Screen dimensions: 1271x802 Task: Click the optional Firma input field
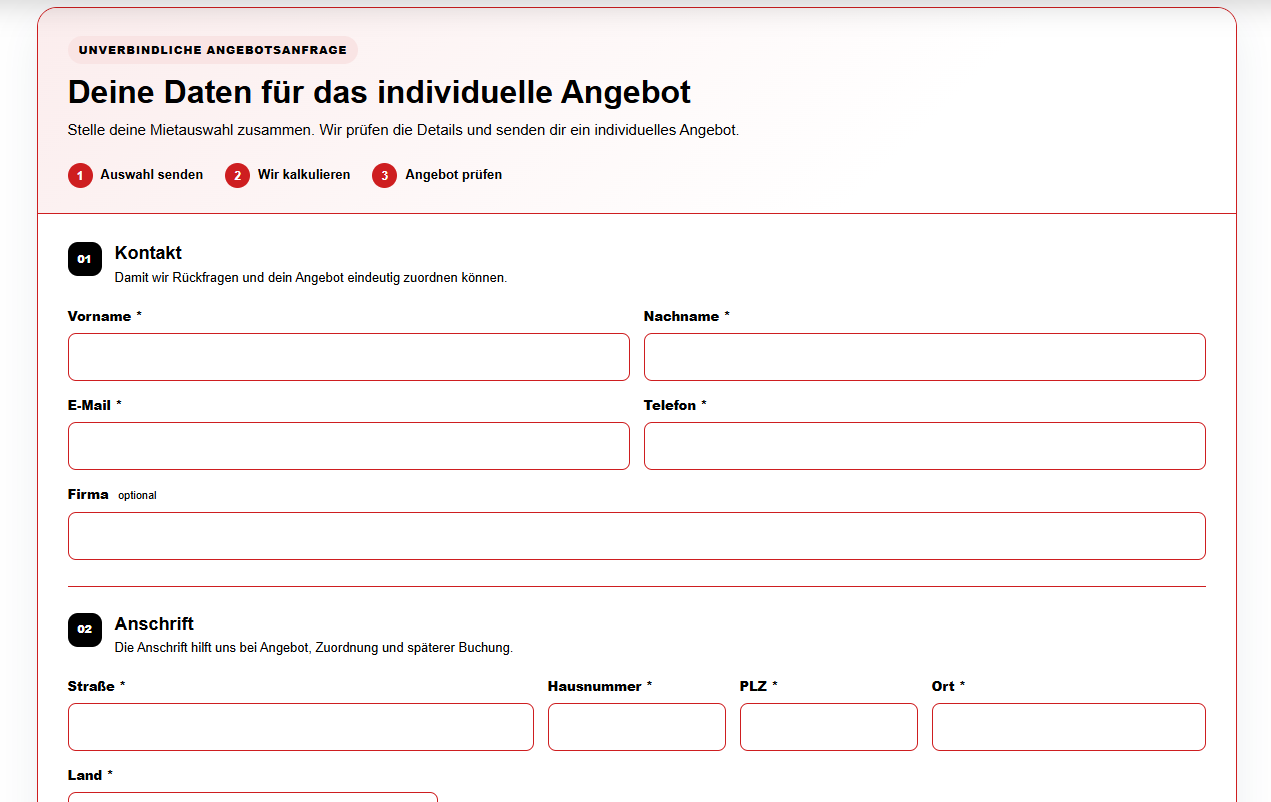point(637,536)
